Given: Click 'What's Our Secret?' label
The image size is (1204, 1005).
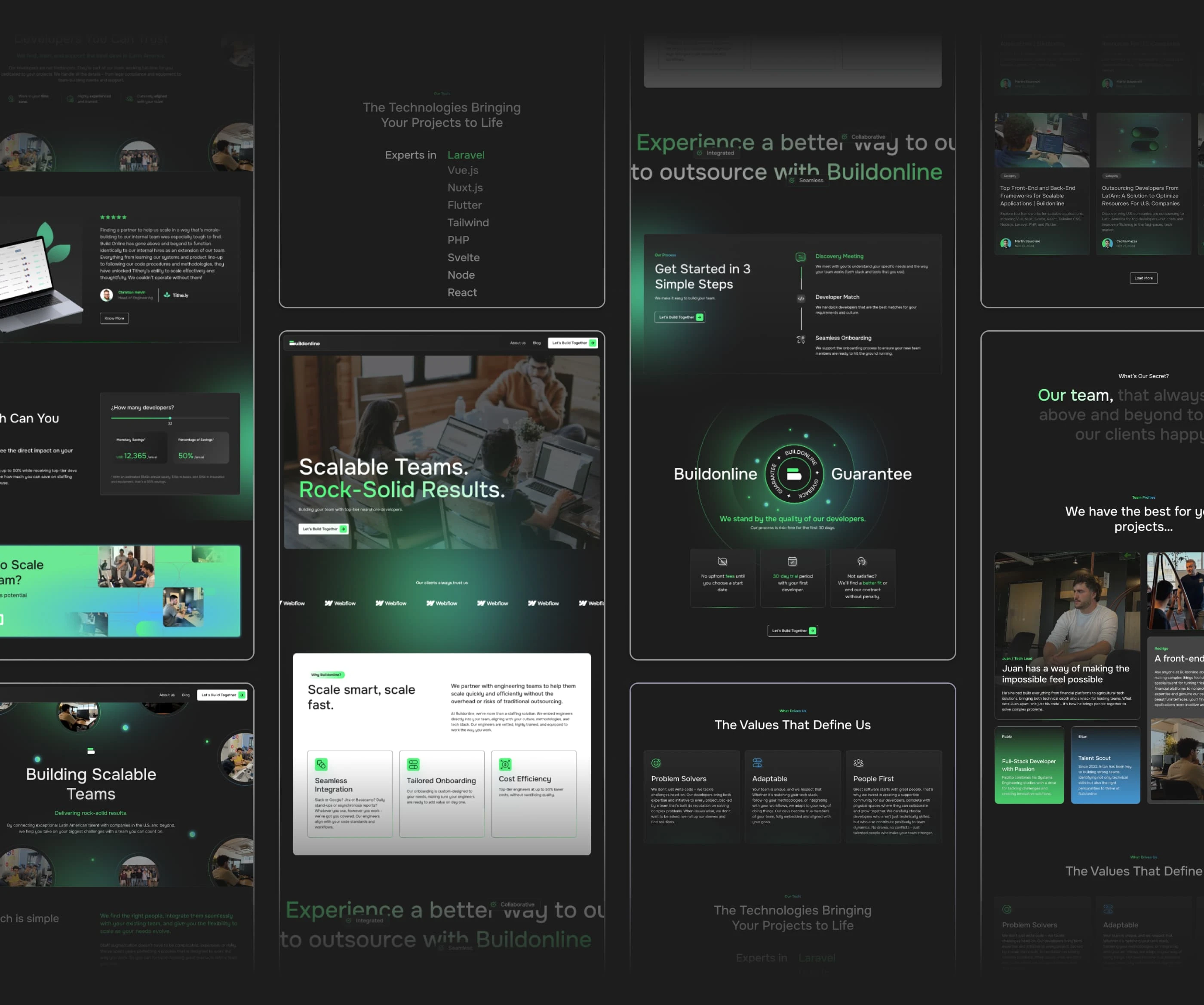Looking at the screenshot, I should (1143, 376).
